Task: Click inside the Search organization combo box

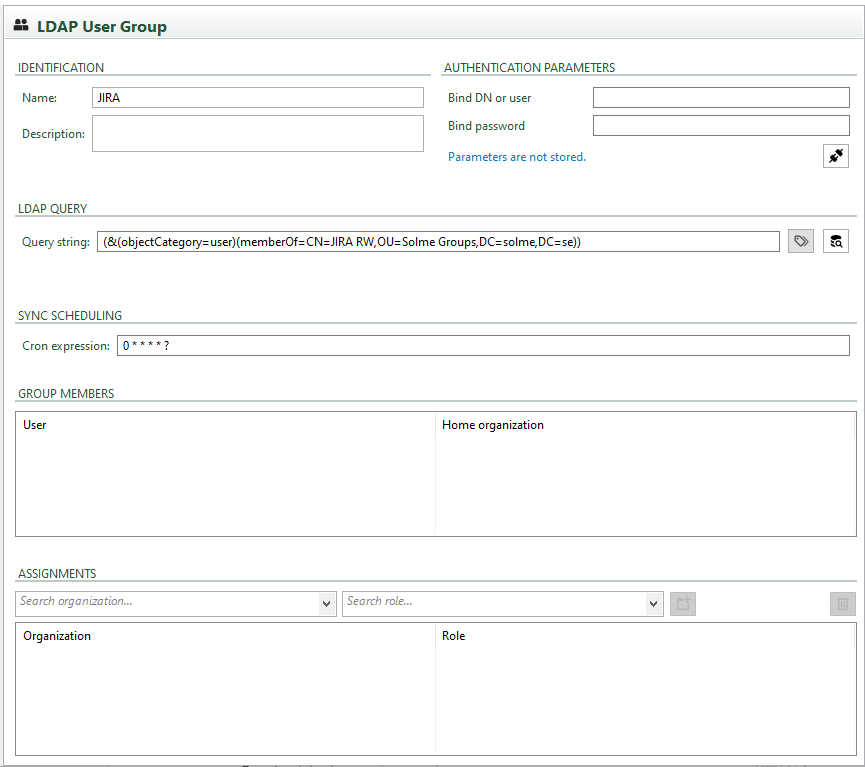Action: coord(167,603)
